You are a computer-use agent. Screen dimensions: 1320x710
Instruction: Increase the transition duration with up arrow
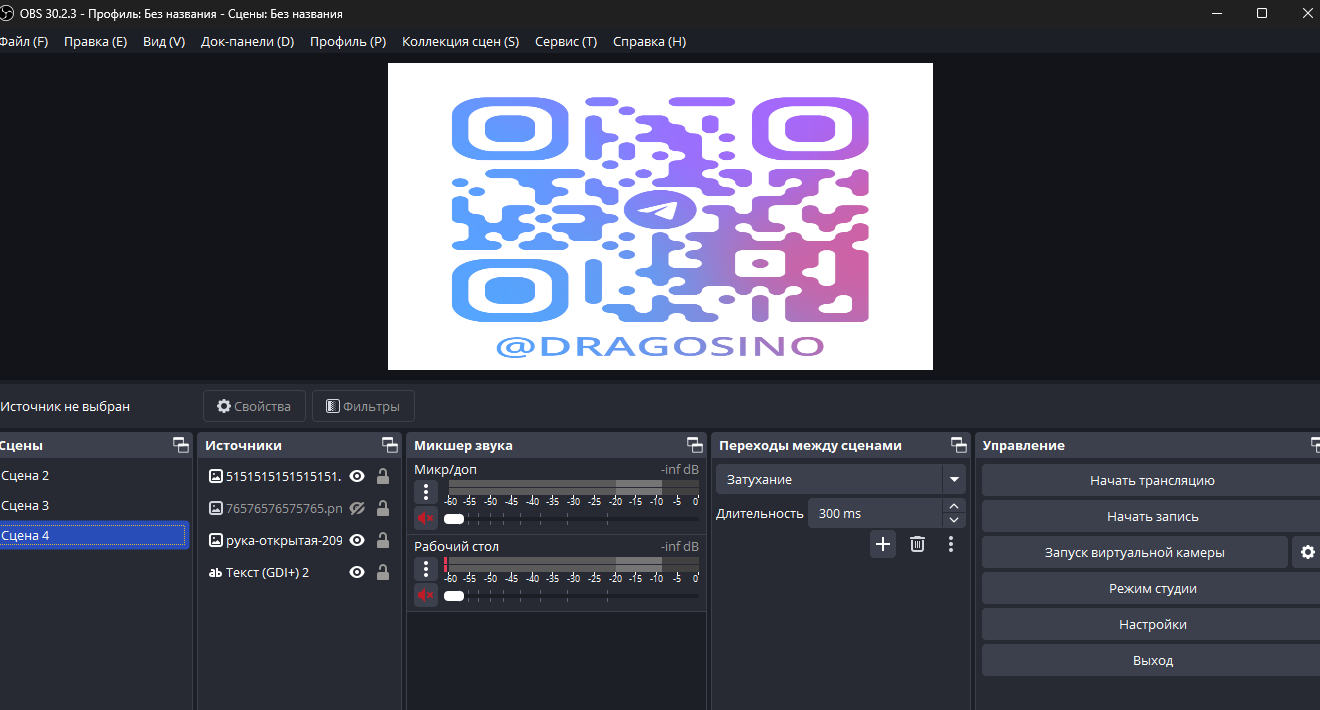point(954,507)
